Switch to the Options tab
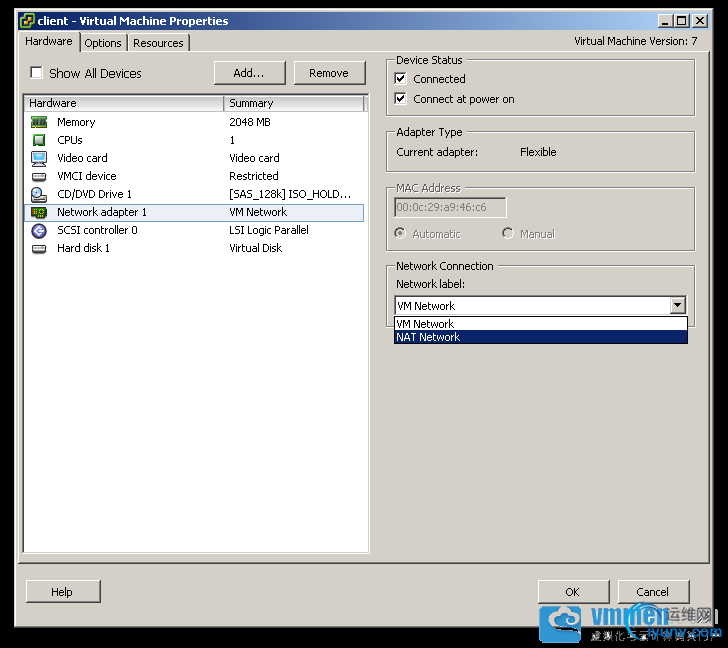 point(103,43)
